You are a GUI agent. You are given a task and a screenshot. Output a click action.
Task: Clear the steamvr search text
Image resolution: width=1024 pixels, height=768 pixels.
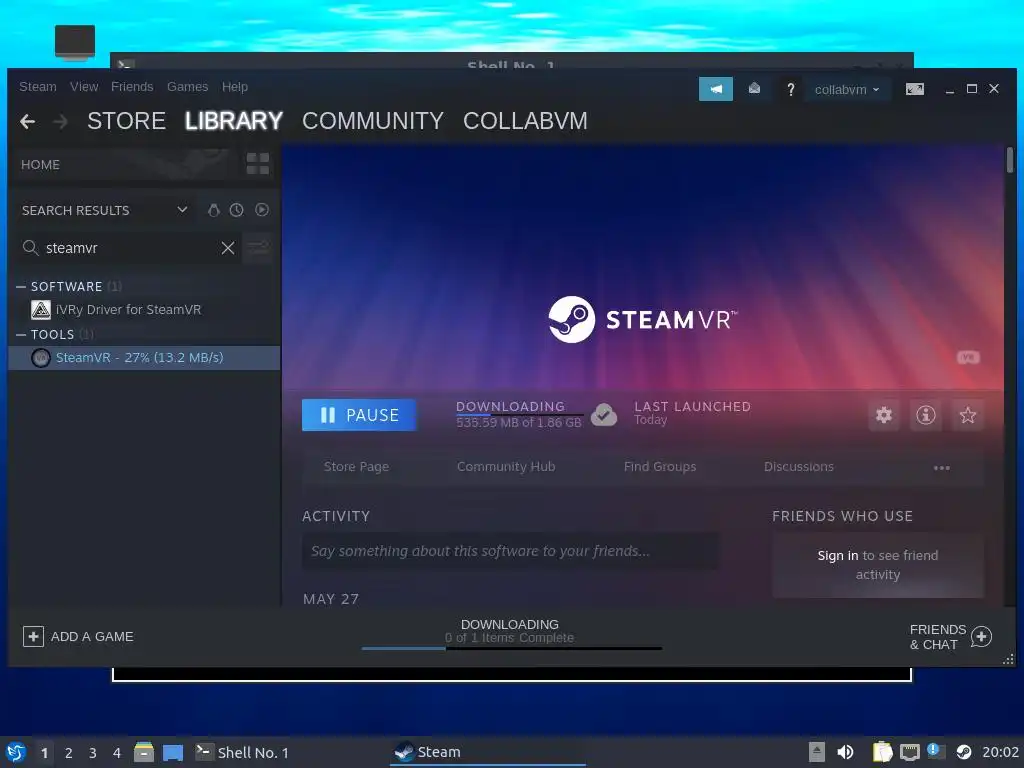[x=228, y=248]
